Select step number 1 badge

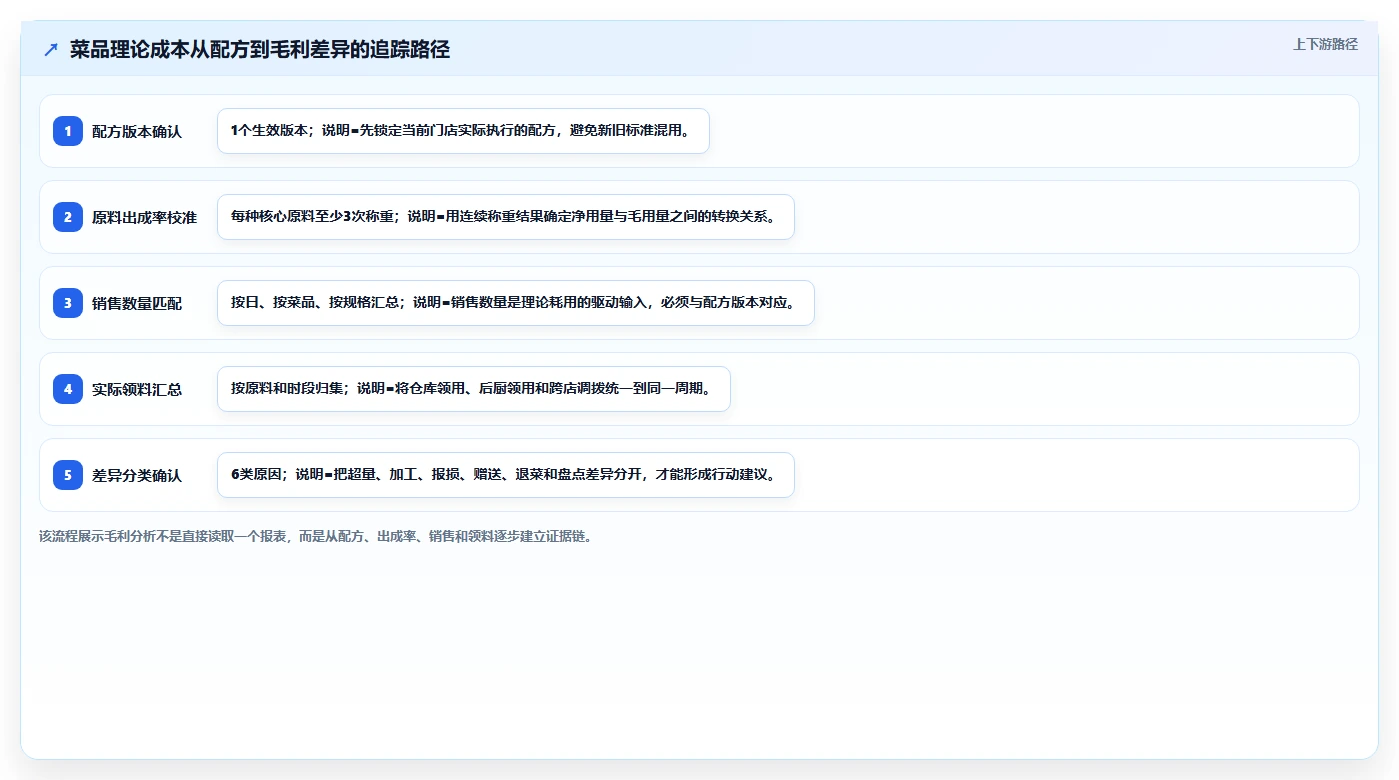[x=68, y=131]
